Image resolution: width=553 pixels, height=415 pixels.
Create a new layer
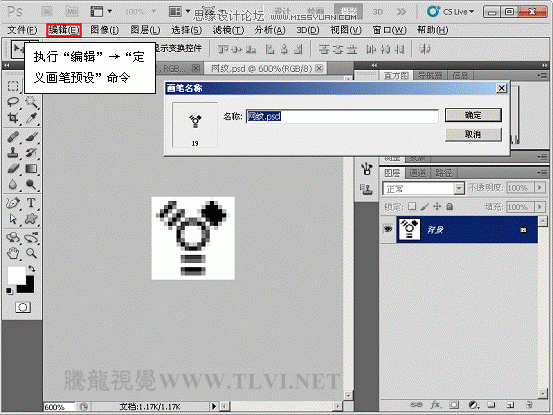point(510,405)
